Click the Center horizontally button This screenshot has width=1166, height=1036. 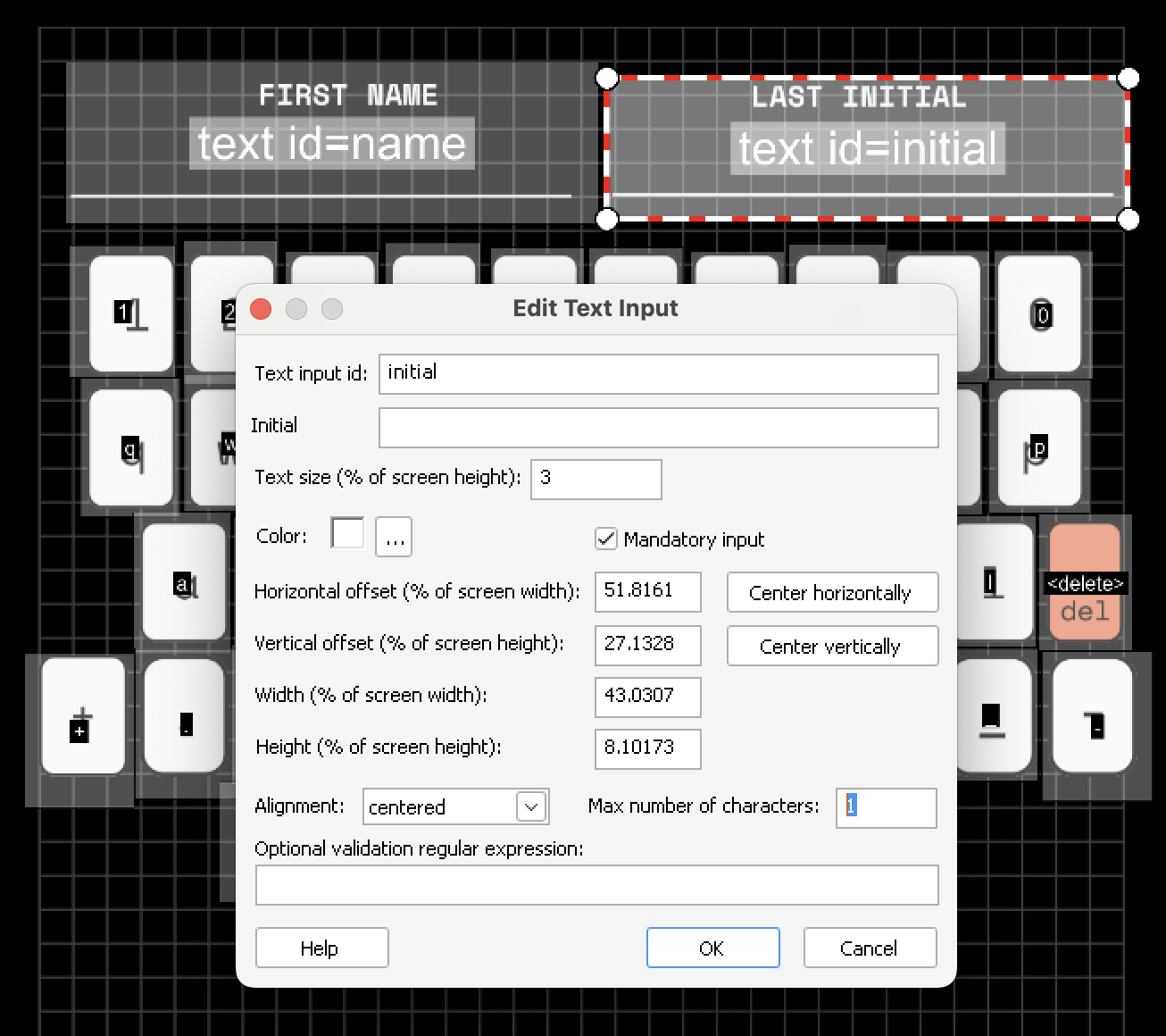[831, 593]
